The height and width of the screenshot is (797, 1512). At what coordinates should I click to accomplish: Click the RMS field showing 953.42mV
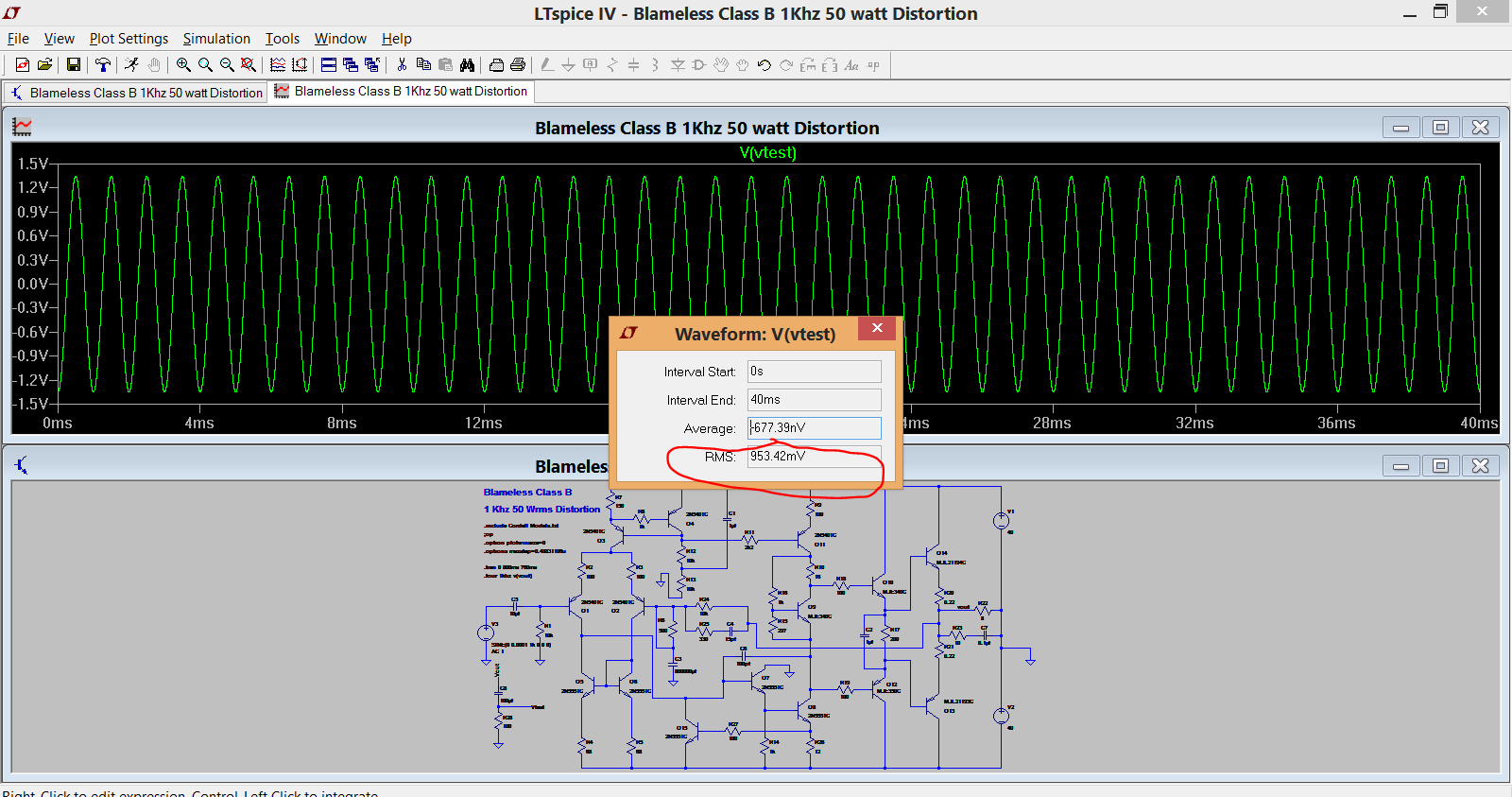click(x=814, y=457)
